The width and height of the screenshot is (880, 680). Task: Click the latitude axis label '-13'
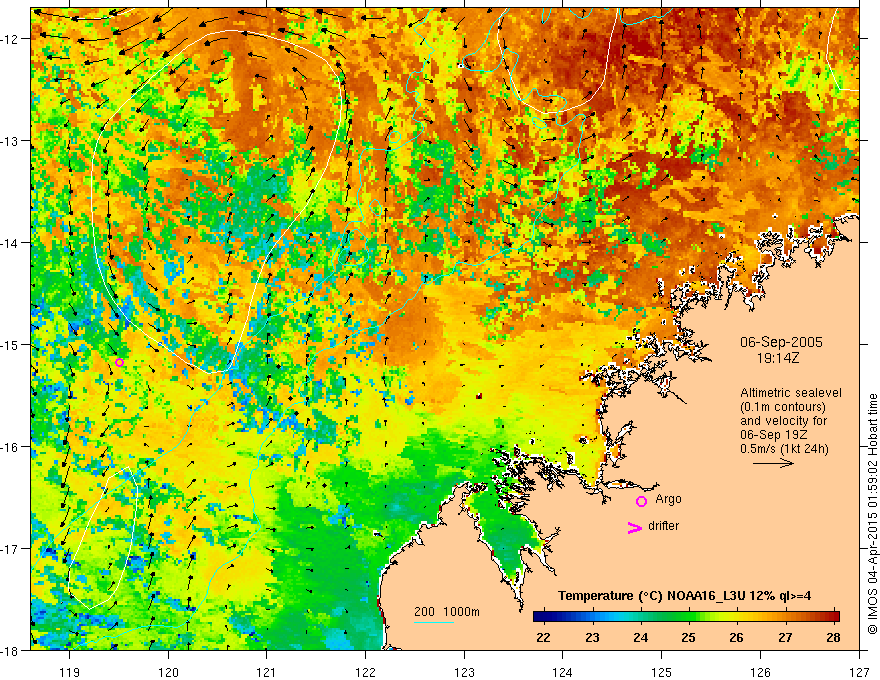coord(11,141)
